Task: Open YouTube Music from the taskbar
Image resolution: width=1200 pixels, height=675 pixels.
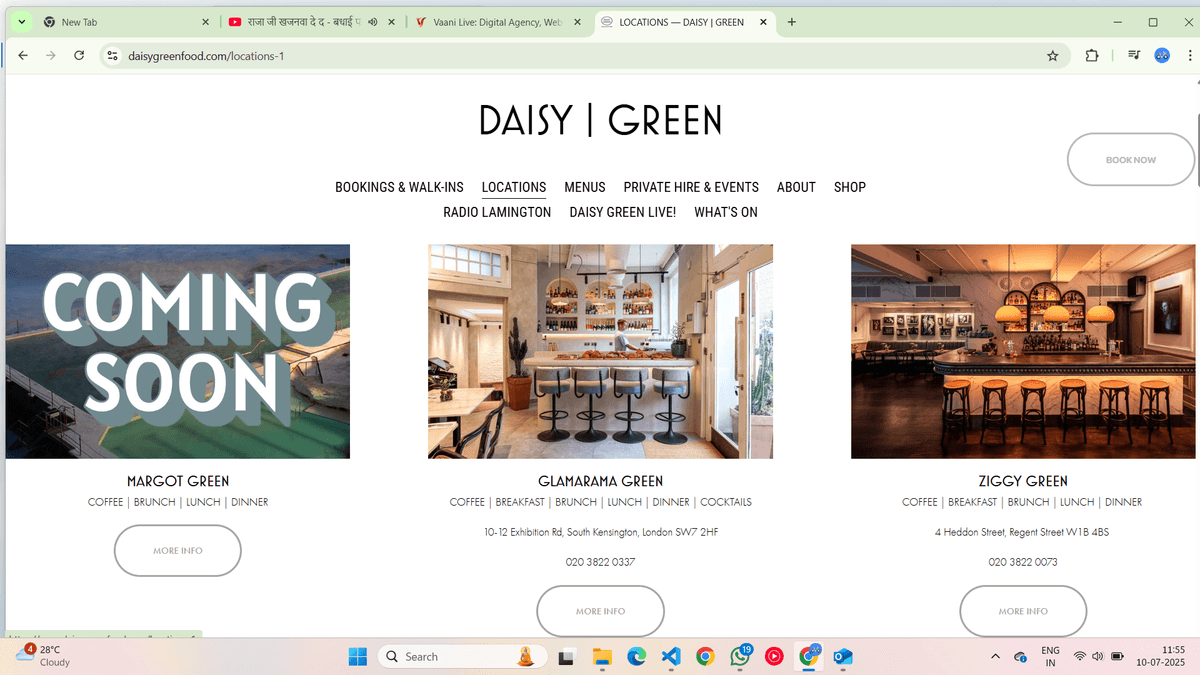Action: click(x=774, y=656)
